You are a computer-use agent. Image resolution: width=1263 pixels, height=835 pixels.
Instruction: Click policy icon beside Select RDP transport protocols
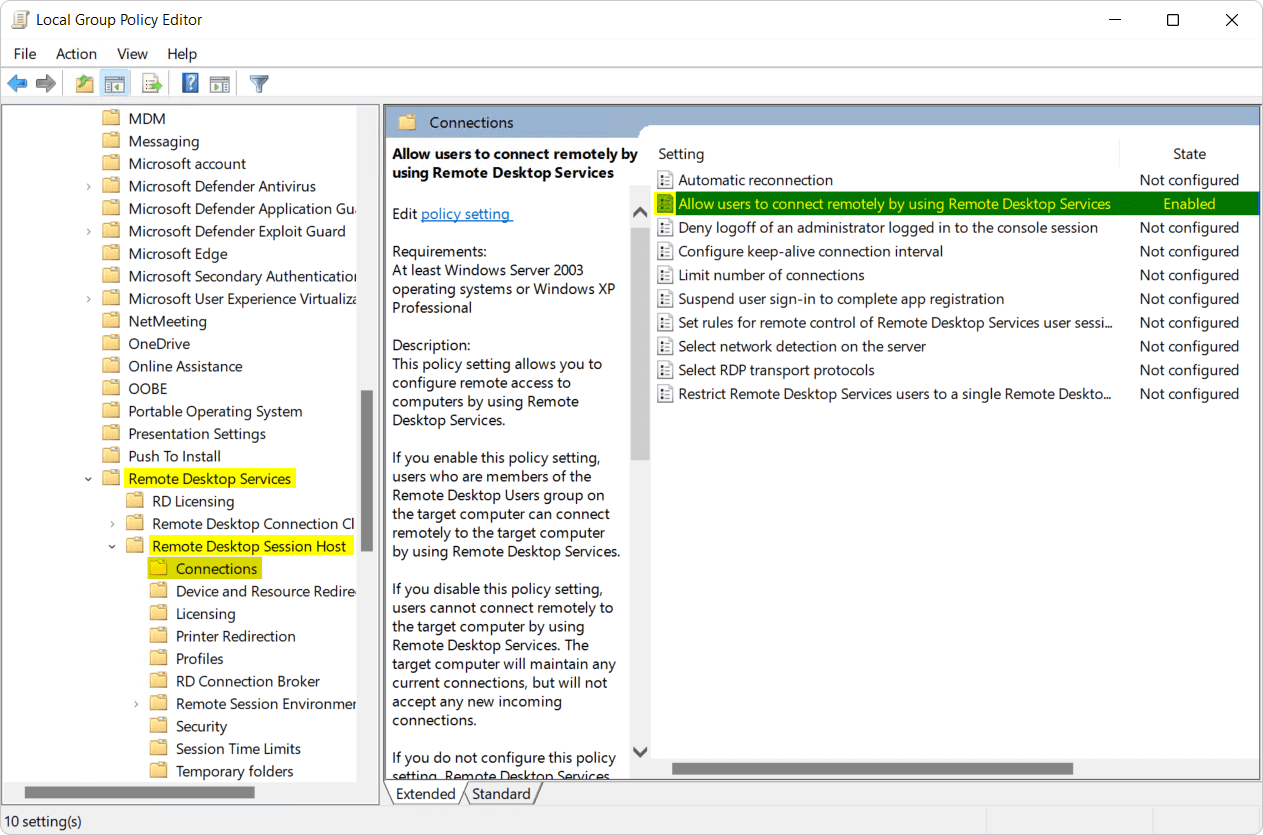tap(665, 370)
